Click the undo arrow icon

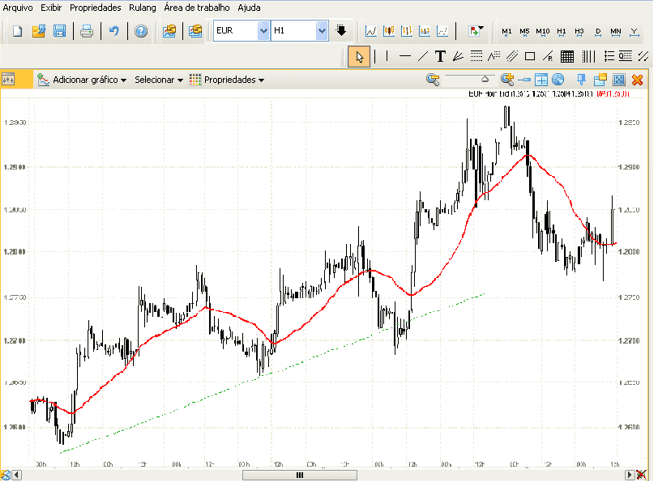(x=114, y=31)
